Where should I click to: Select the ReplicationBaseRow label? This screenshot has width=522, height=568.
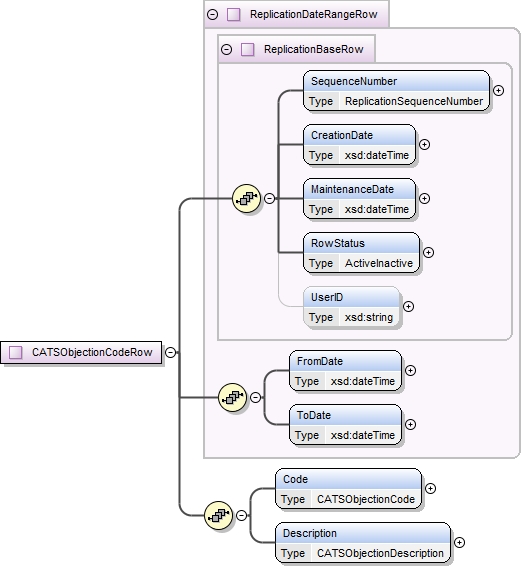pos(313,49)
